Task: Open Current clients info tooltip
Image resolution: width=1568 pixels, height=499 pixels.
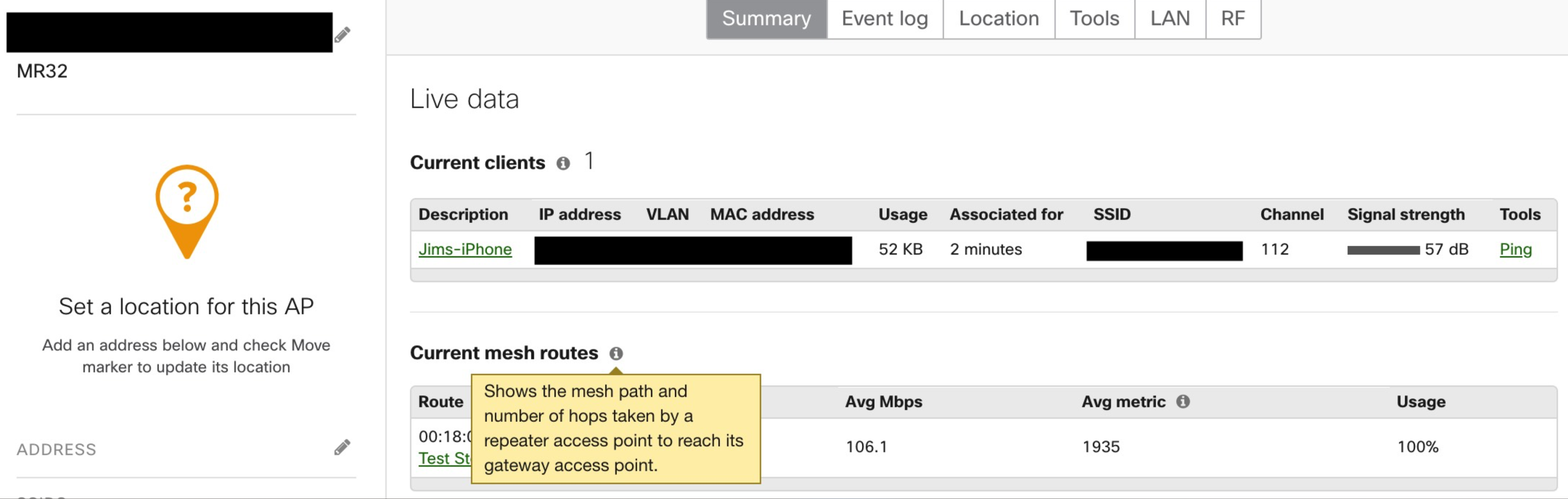Action: (x=563, y=163)
